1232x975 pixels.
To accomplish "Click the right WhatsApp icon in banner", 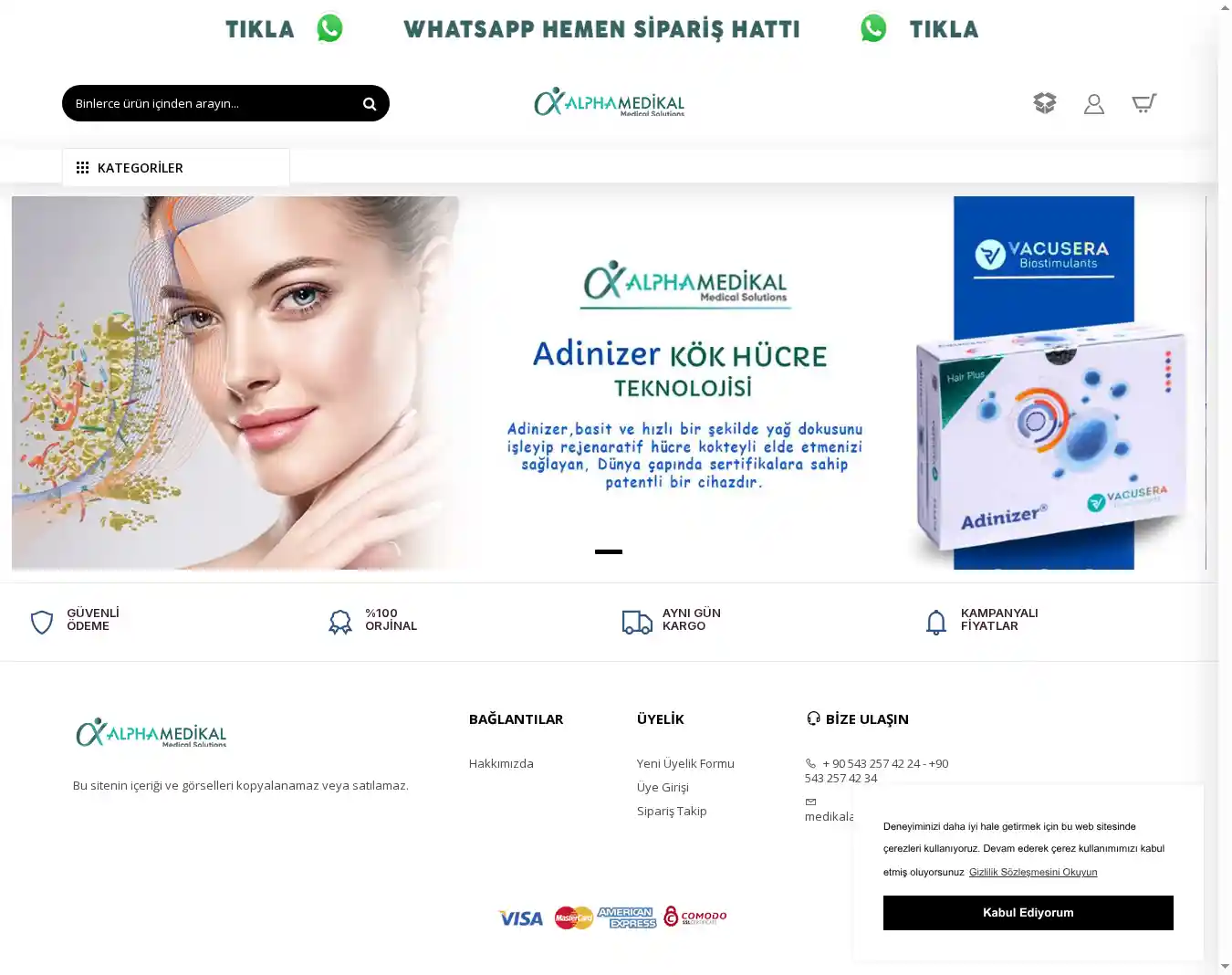I will 873,28.
